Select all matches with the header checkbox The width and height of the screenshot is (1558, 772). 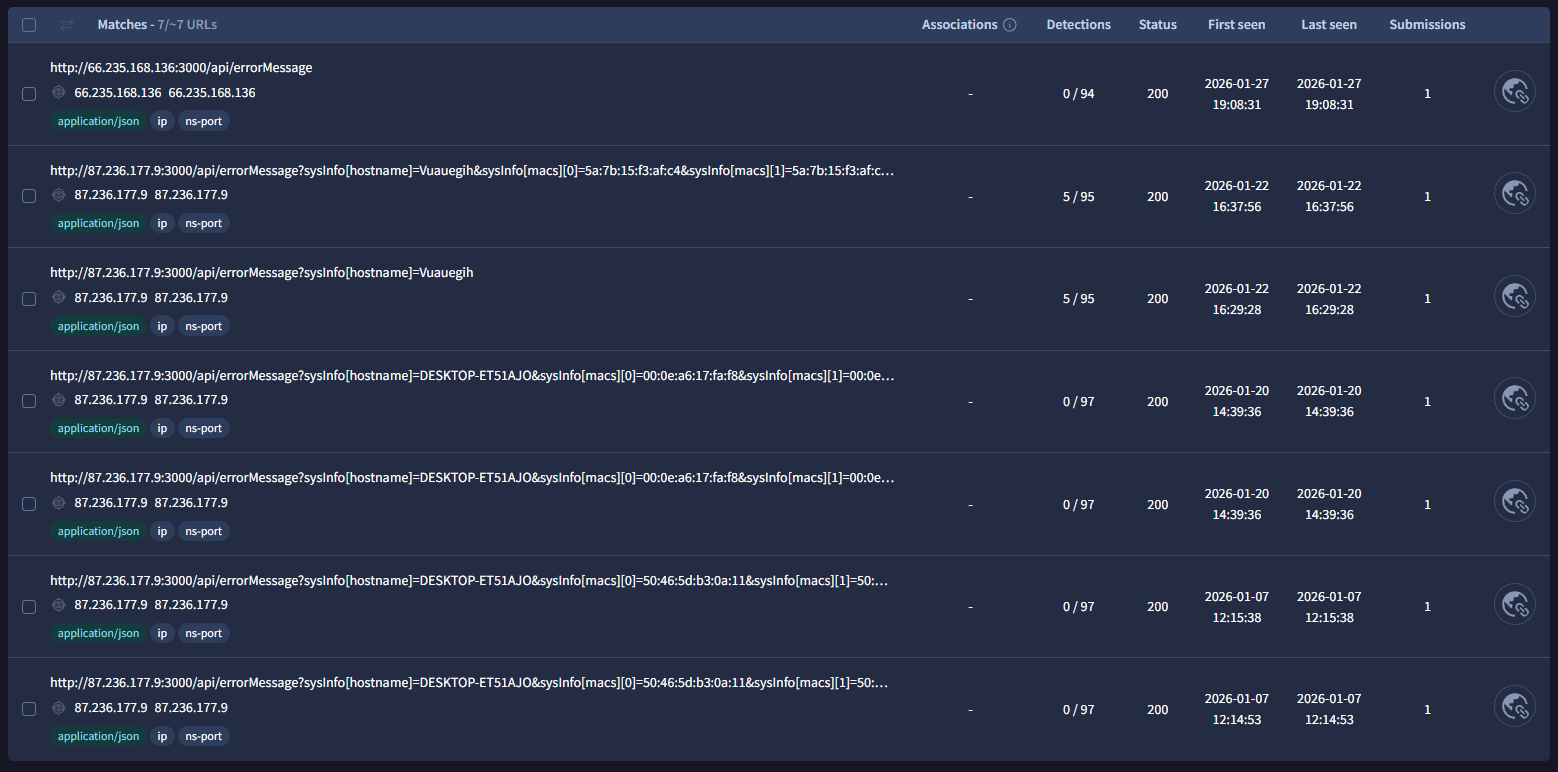(x=28, y=24)
